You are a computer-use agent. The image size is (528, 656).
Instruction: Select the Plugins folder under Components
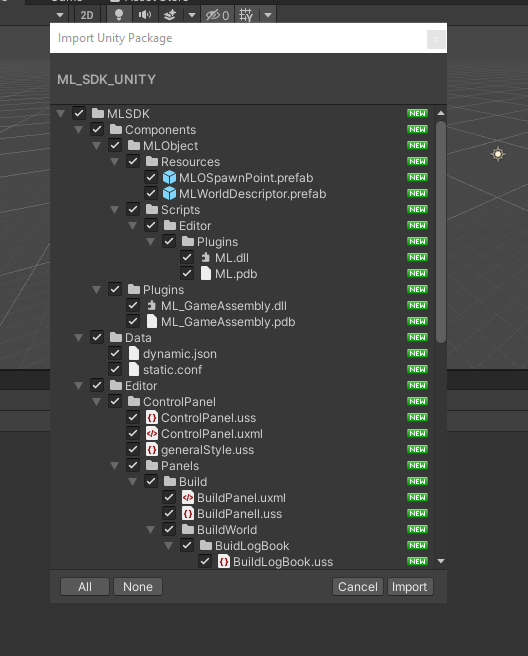click(x=242, y=290)
